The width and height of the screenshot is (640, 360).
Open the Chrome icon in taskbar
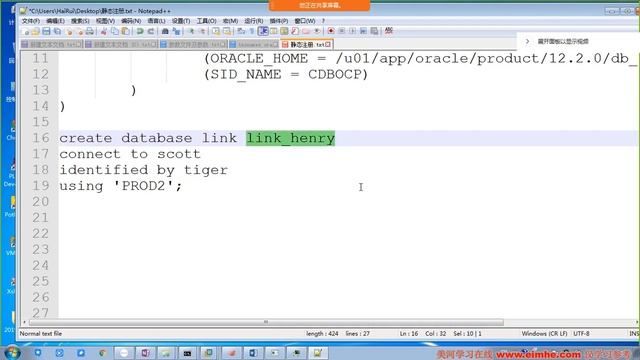102,353
